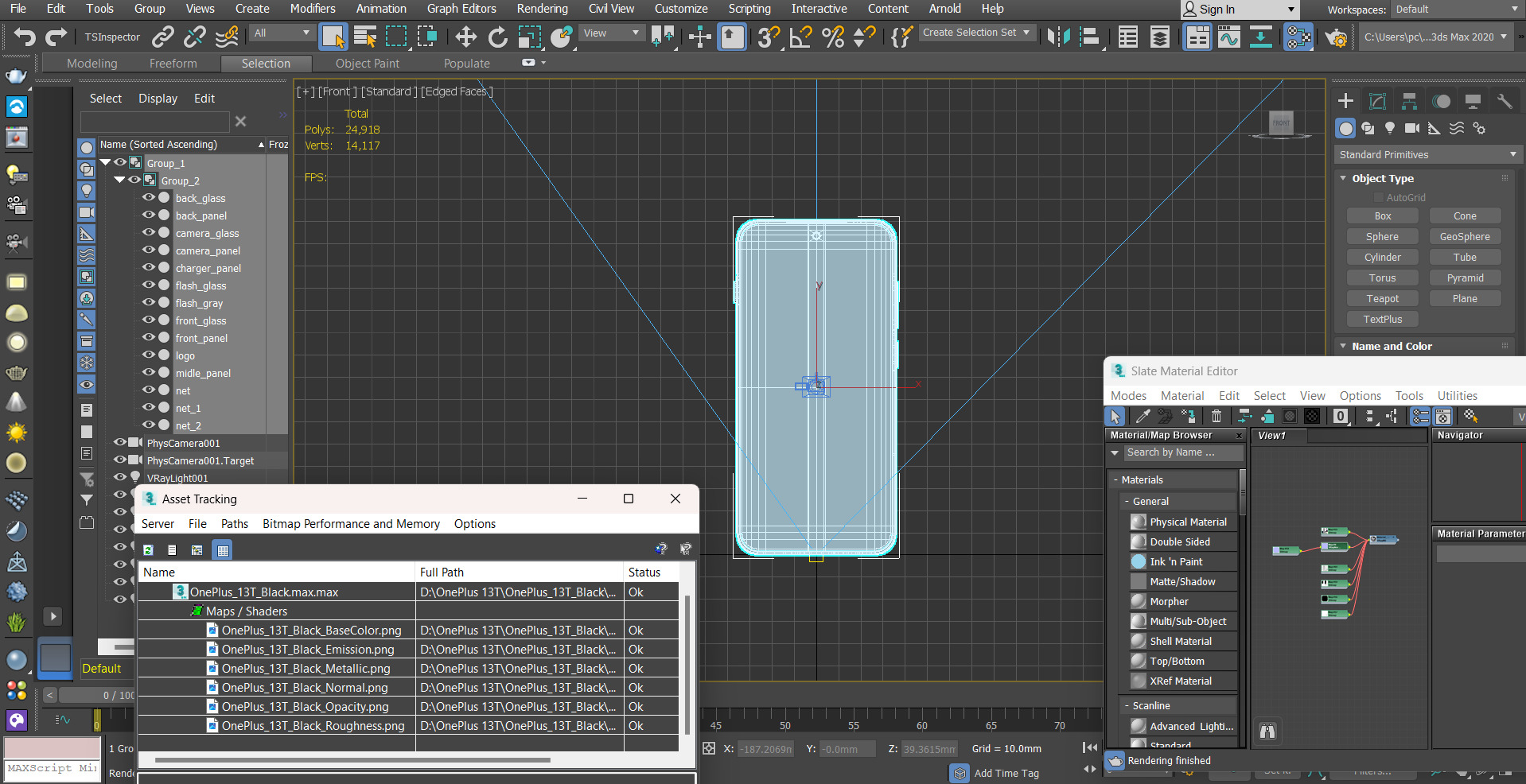Switch to Cameras category in Create panel
Screen dimensions: 1526x784
[1412, 128]
